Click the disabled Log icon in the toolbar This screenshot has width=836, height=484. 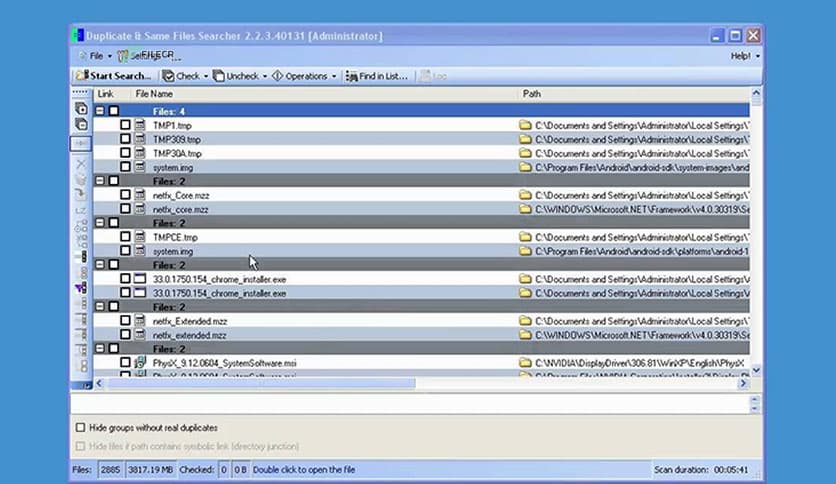[425, 76]
